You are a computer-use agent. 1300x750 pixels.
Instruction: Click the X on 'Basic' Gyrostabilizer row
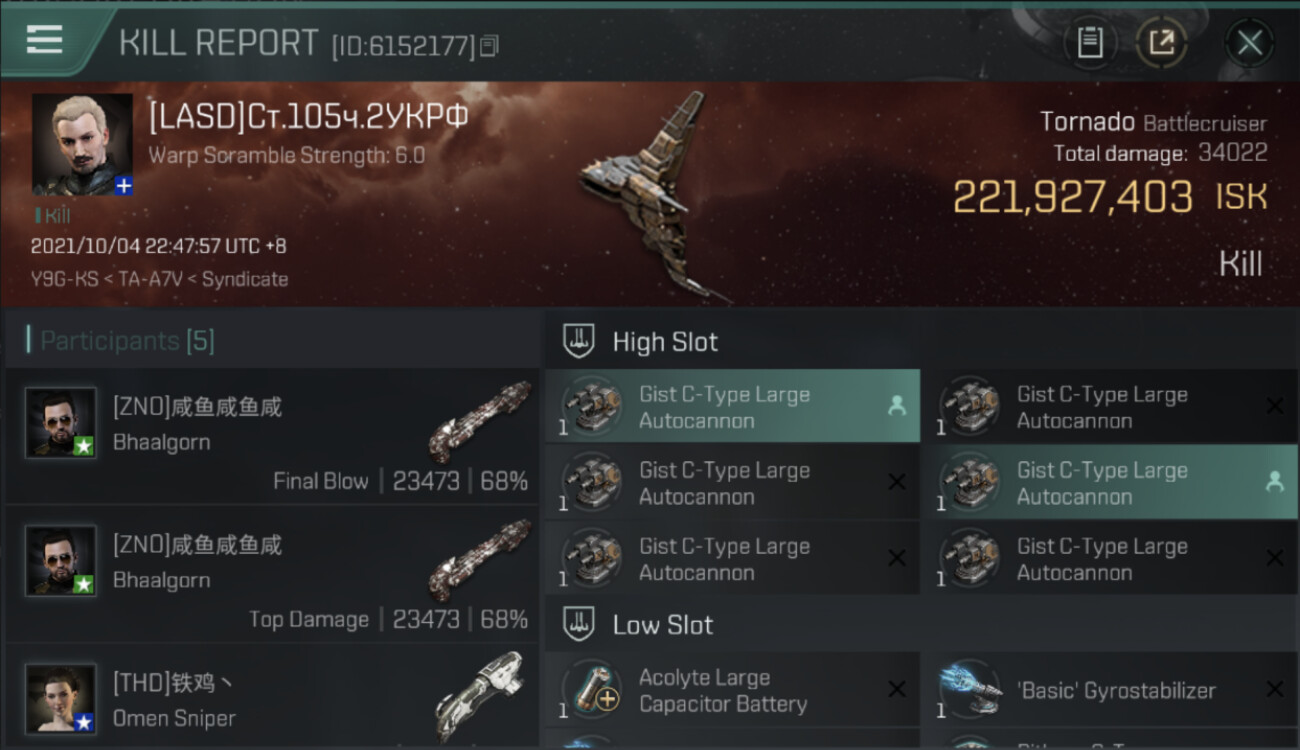coord(1274,689)
